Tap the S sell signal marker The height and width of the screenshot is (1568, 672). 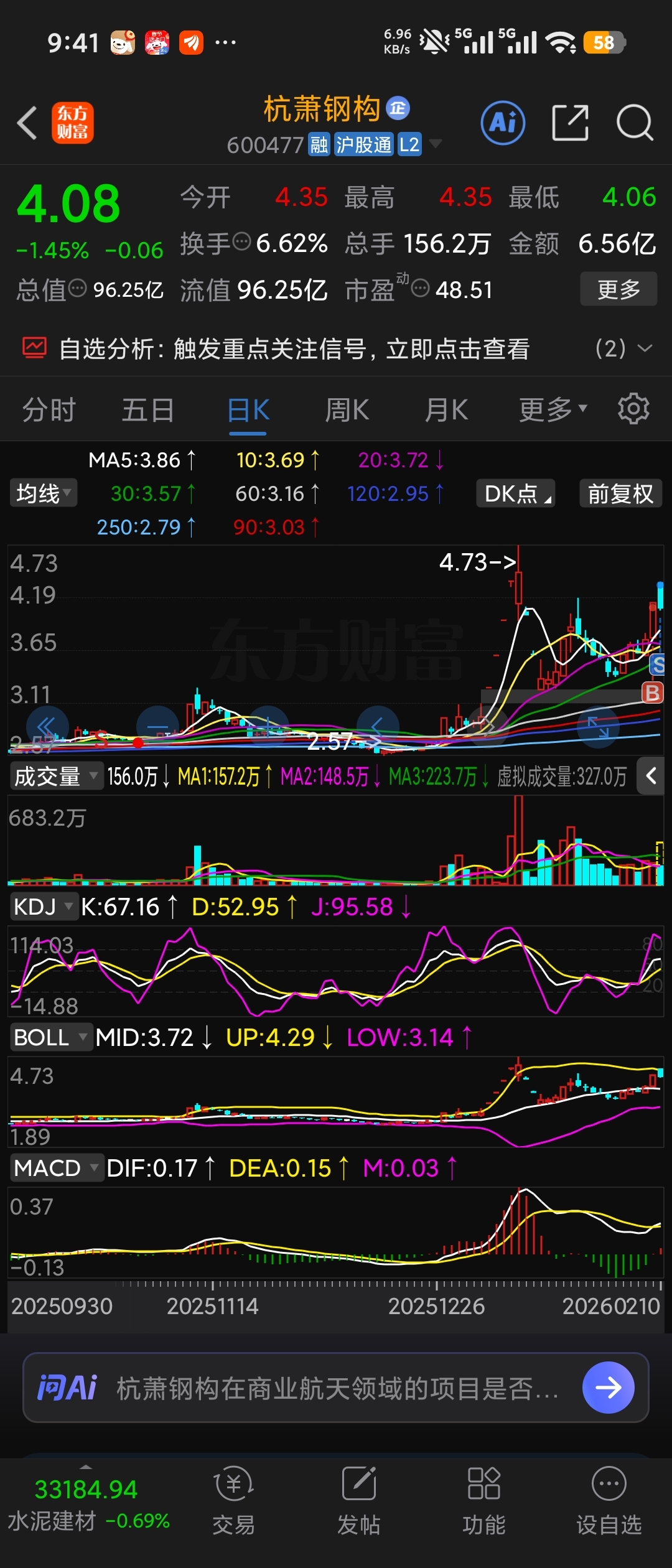click(x=657, y=665)
